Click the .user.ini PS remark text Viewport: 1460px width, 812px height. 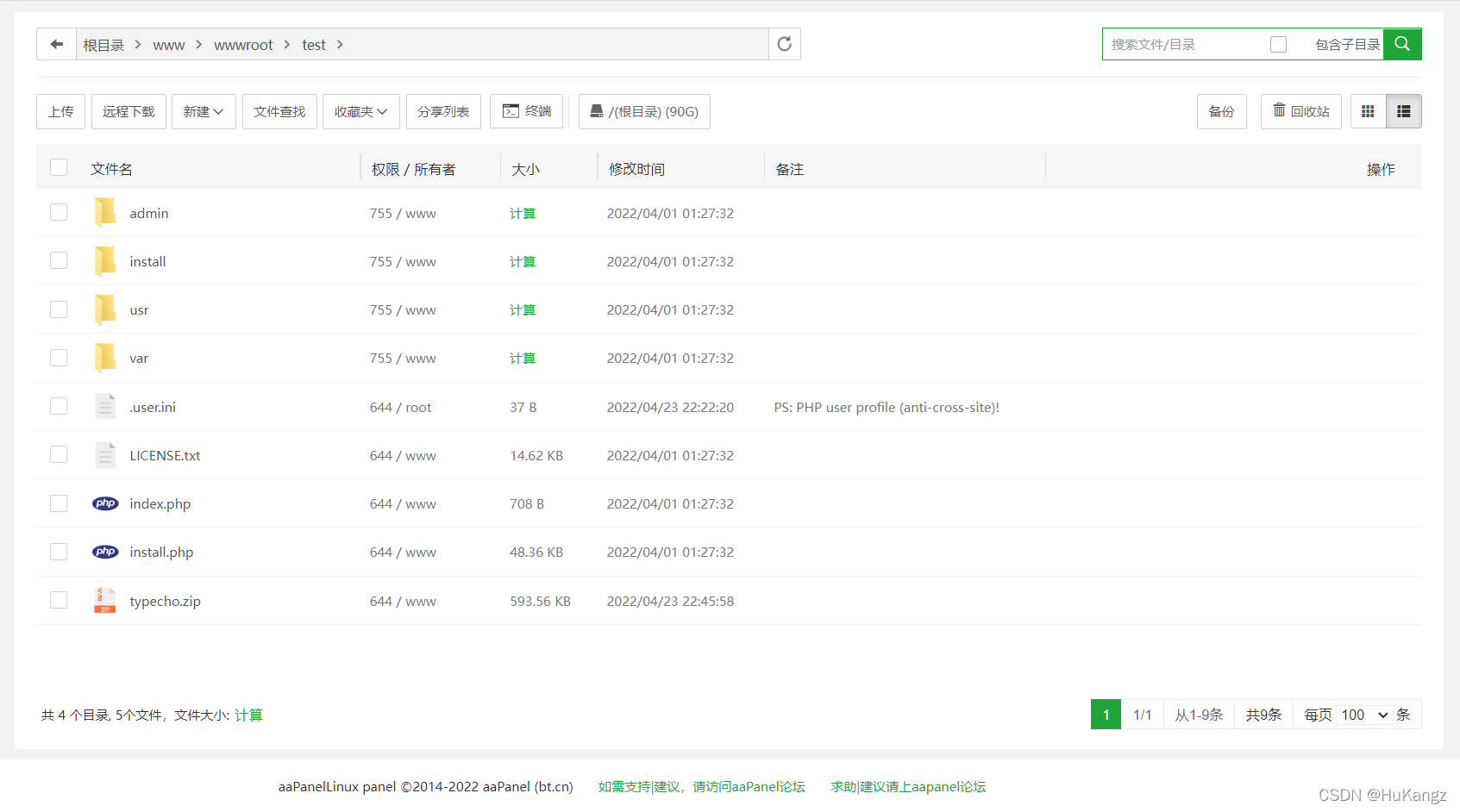[887, 407]
